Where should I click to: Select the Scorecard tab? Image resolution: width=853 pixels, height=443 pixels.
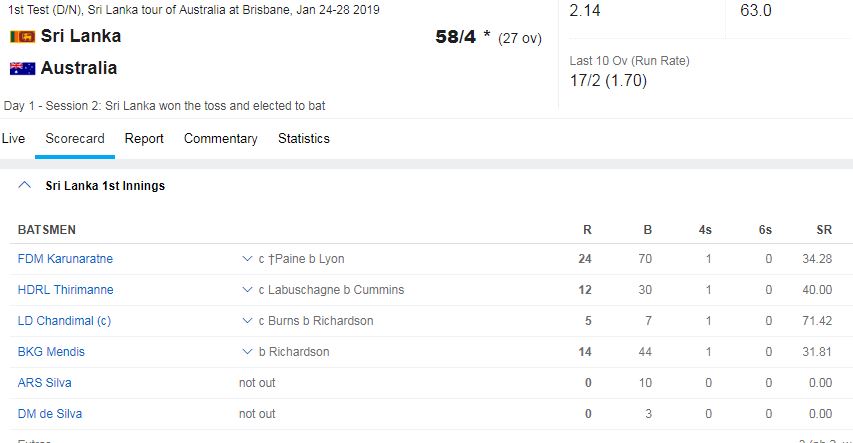75,139
